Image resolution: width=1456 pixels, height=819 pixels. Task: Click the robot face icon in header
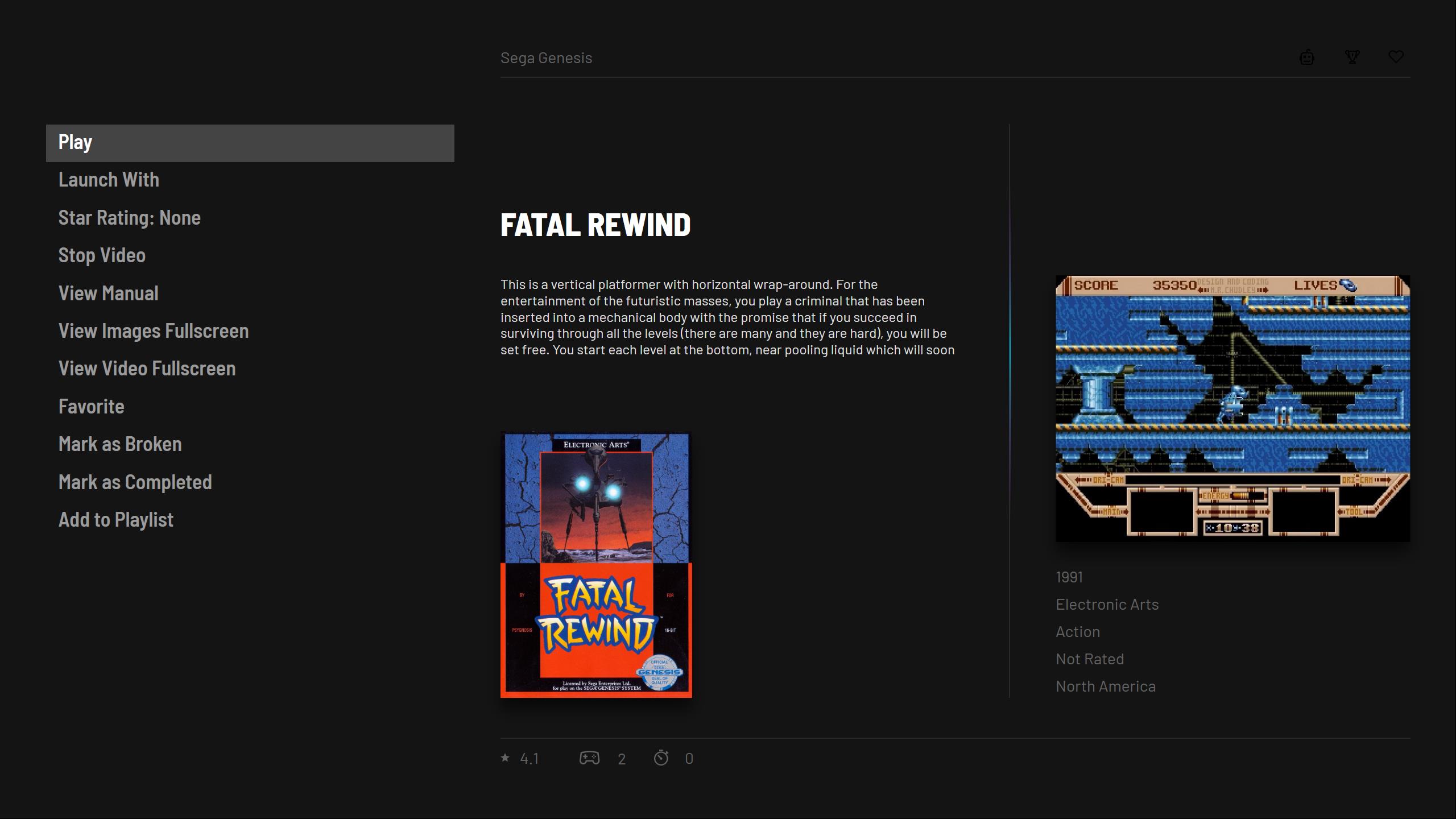(x=1307, y=57)
